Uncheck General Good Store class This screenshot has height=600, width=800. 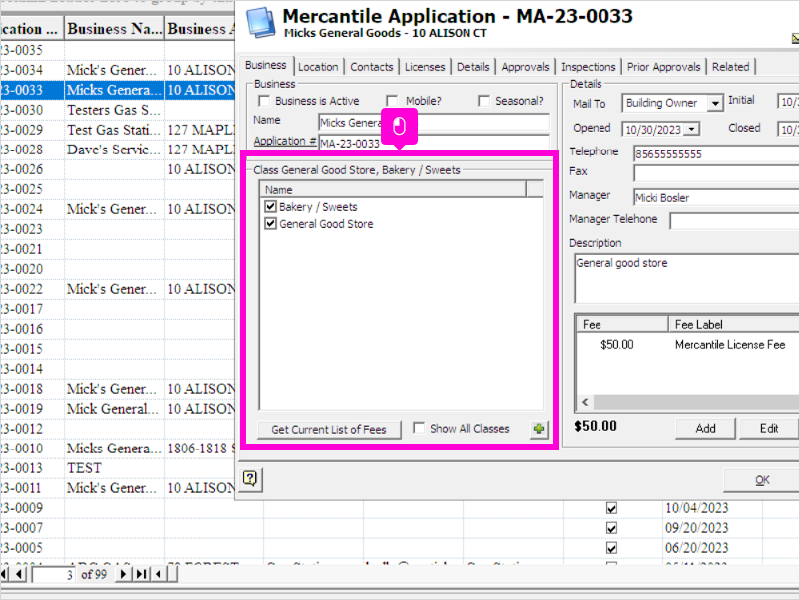270,223
